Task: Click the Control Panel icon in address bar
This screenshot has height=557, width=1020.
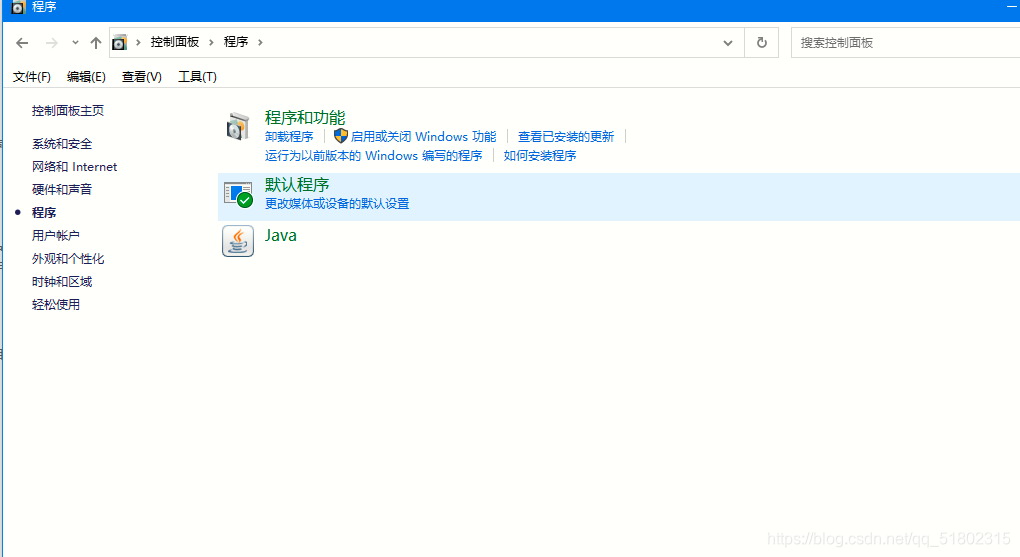Action: [x=119, y=43]
